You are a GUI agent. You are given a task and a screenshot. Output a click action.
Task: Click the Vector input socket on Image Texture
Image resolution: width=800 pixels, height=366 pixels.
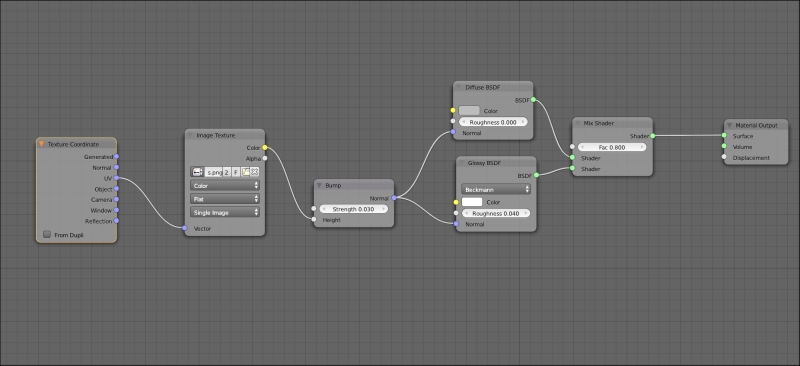point(185,228)
